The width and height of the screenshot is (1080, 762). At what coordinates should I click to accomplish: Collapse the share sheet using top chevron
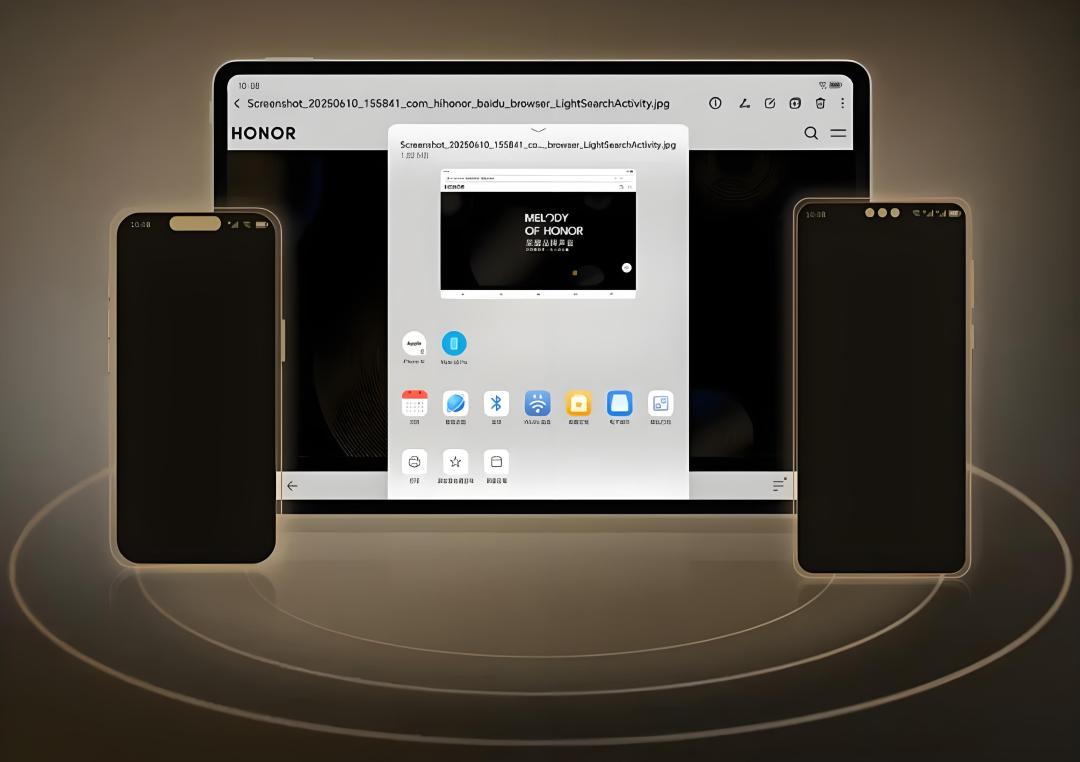[538, 130]
